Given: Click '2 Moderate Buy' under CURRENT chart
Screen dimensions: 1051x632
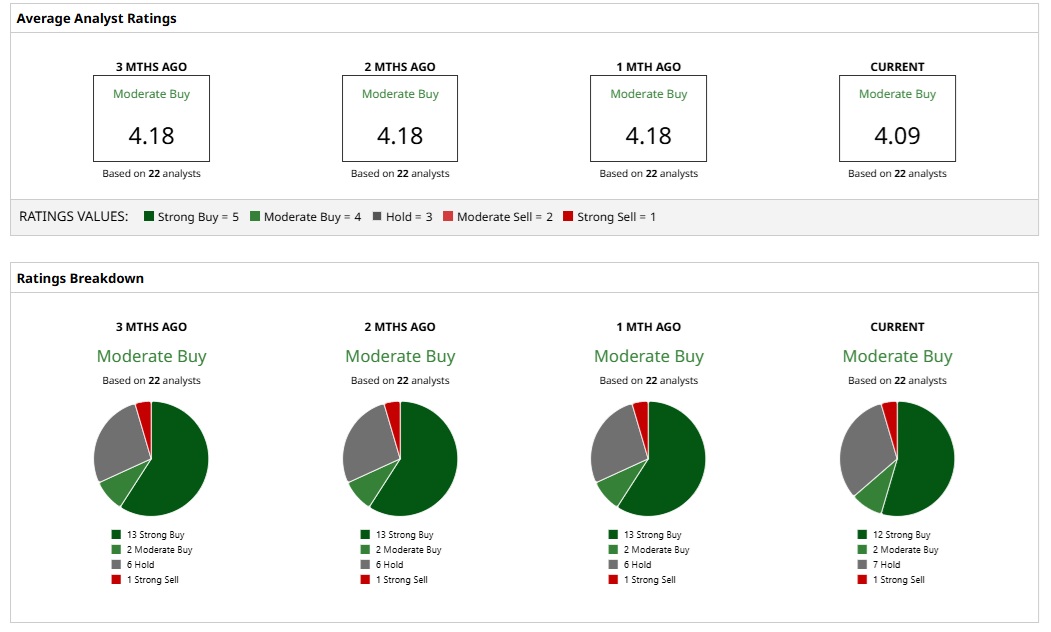Looking at the screenshot, I should click(905, 550).
